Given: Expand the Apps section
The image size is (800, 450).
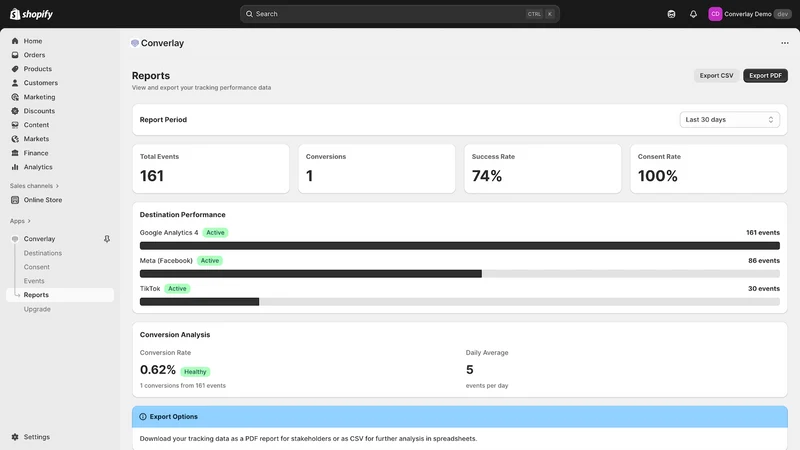Looking at the screenshot, I should (20, 221).
